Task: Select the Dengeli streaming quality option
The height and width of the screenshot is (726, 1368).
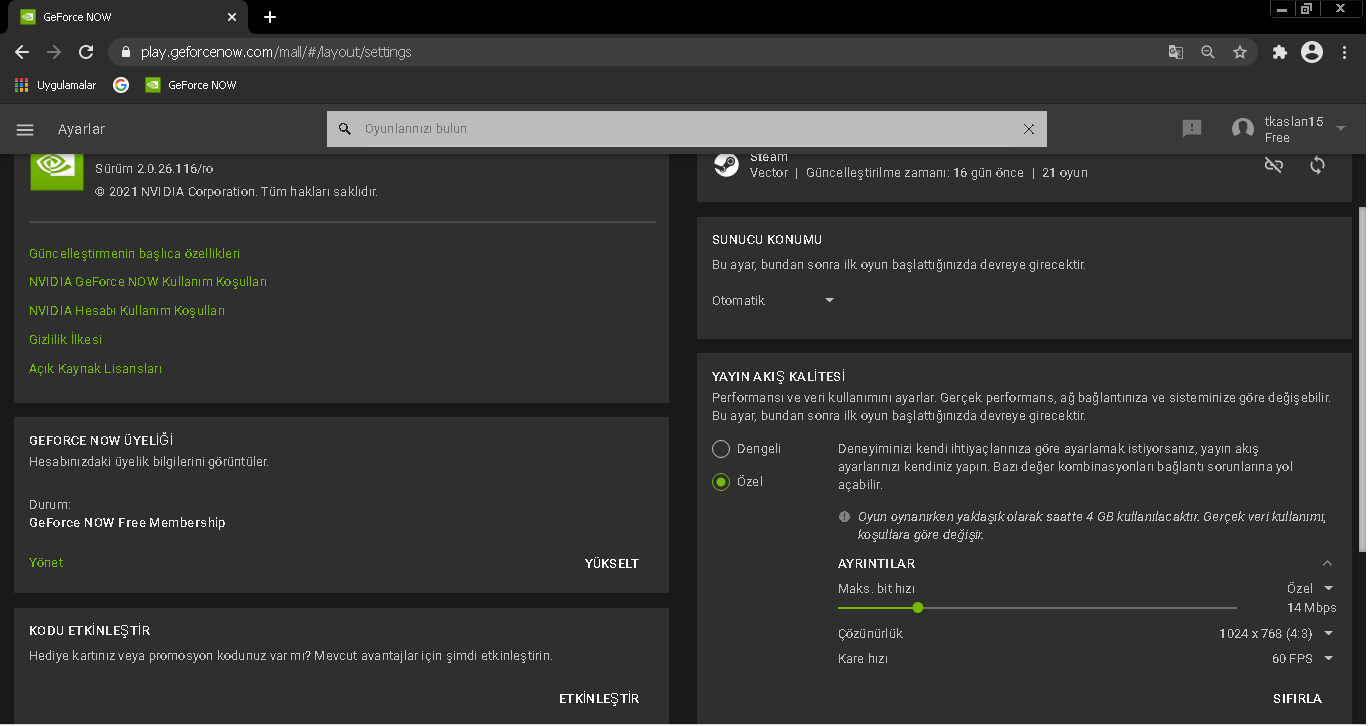Action: click(721, 449)
